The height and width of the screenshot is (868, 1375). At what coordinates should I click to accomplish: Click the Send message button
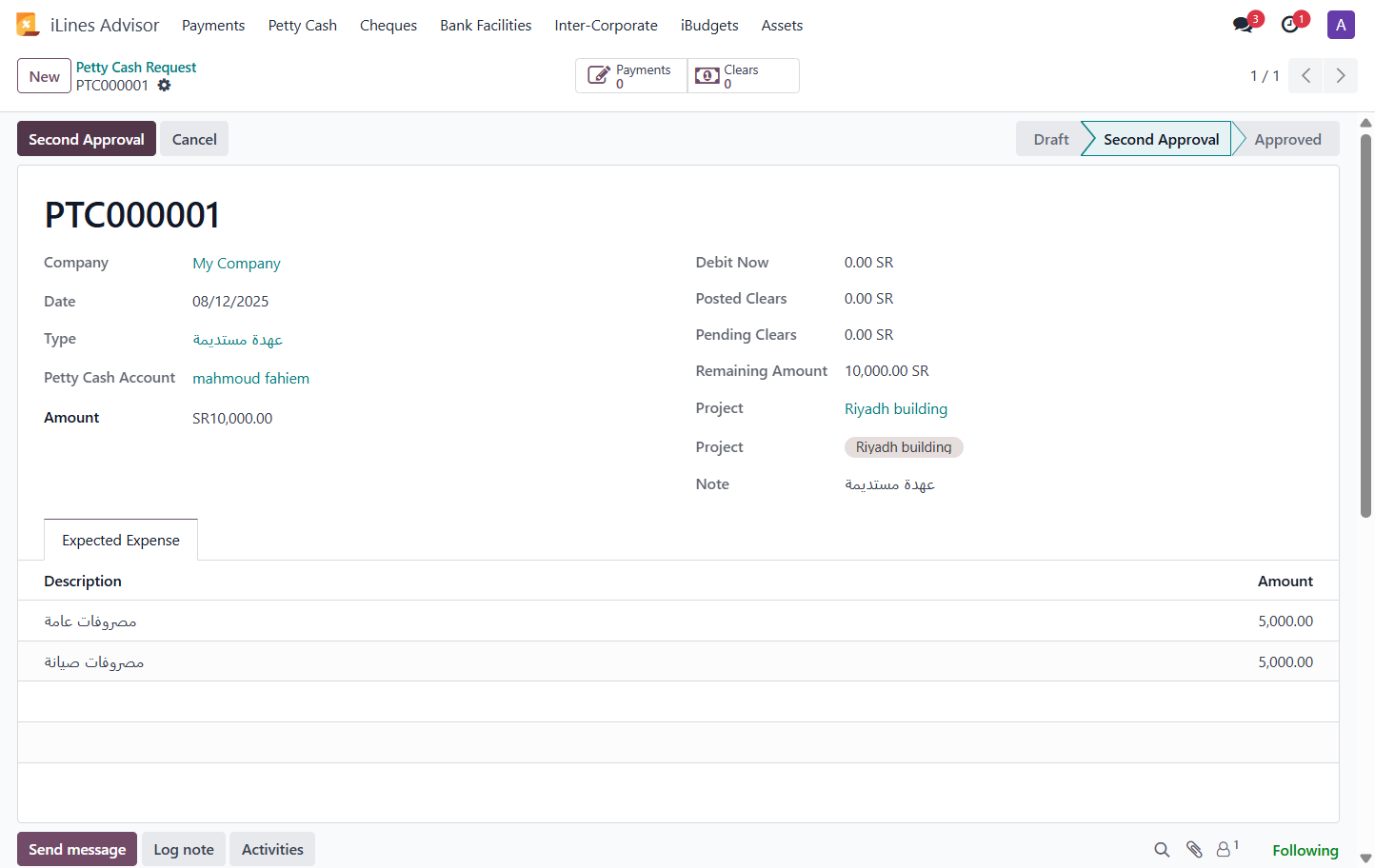[x=77, y=849]
